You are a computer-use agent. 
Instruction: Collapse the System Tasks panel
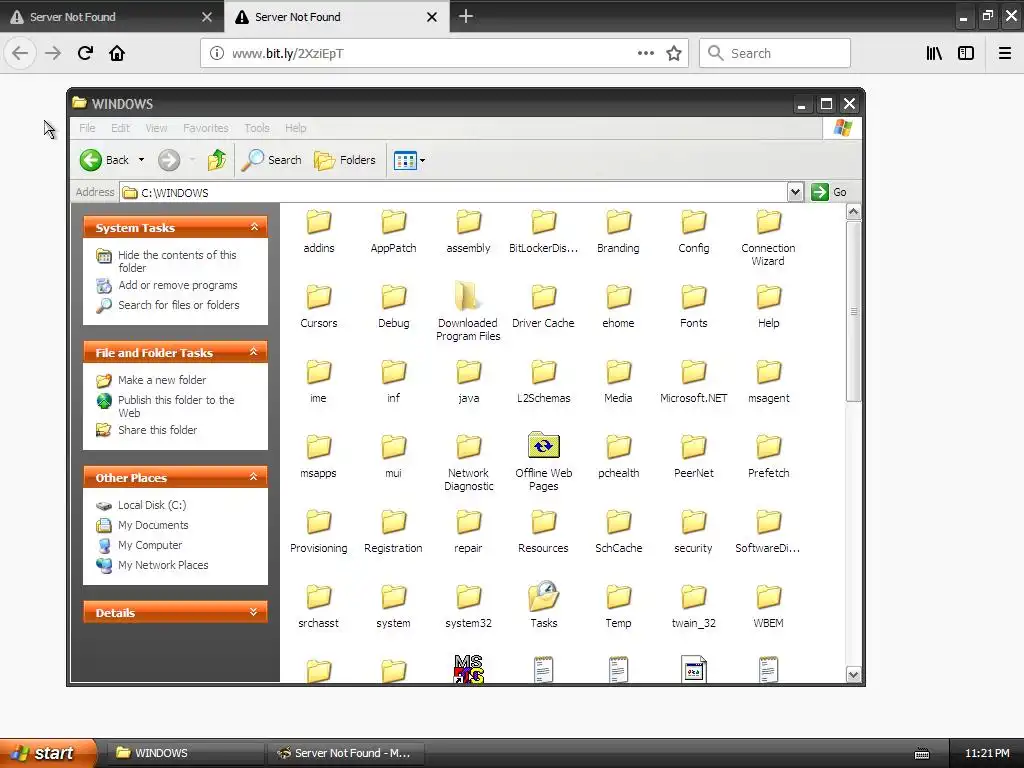(x=254, y=227)
